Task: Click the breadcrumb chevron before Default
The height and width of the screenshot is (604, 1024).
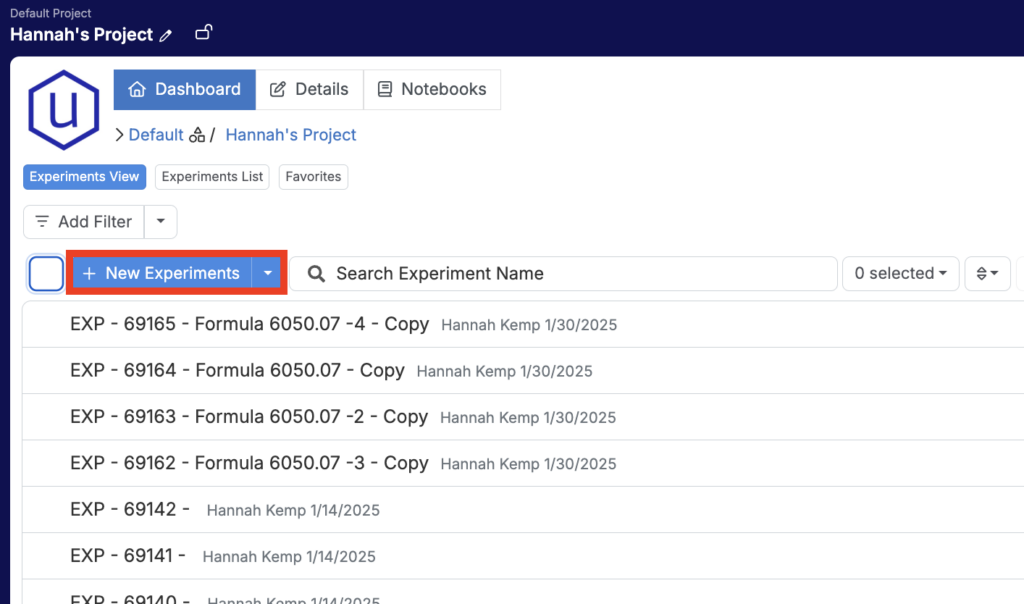Action: click(119, 135)
